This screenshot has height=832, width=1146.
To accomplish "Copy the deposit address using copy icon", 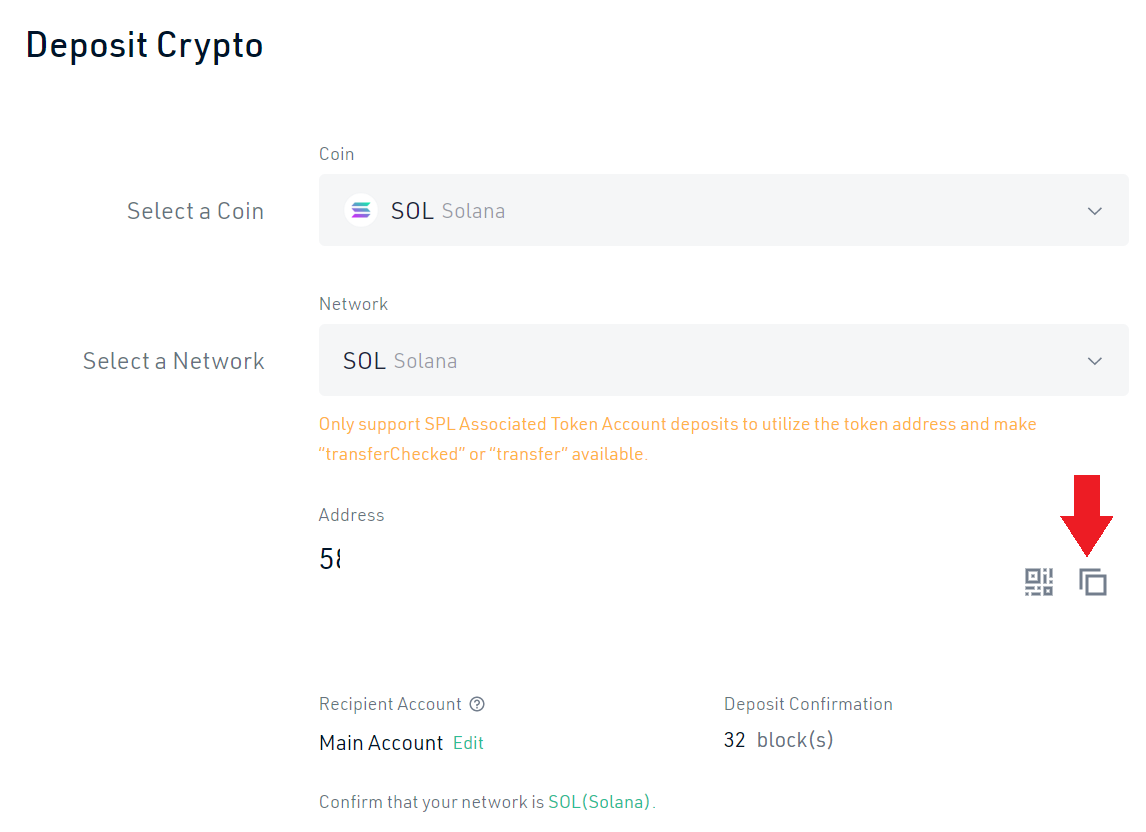I will (1093, 582).
